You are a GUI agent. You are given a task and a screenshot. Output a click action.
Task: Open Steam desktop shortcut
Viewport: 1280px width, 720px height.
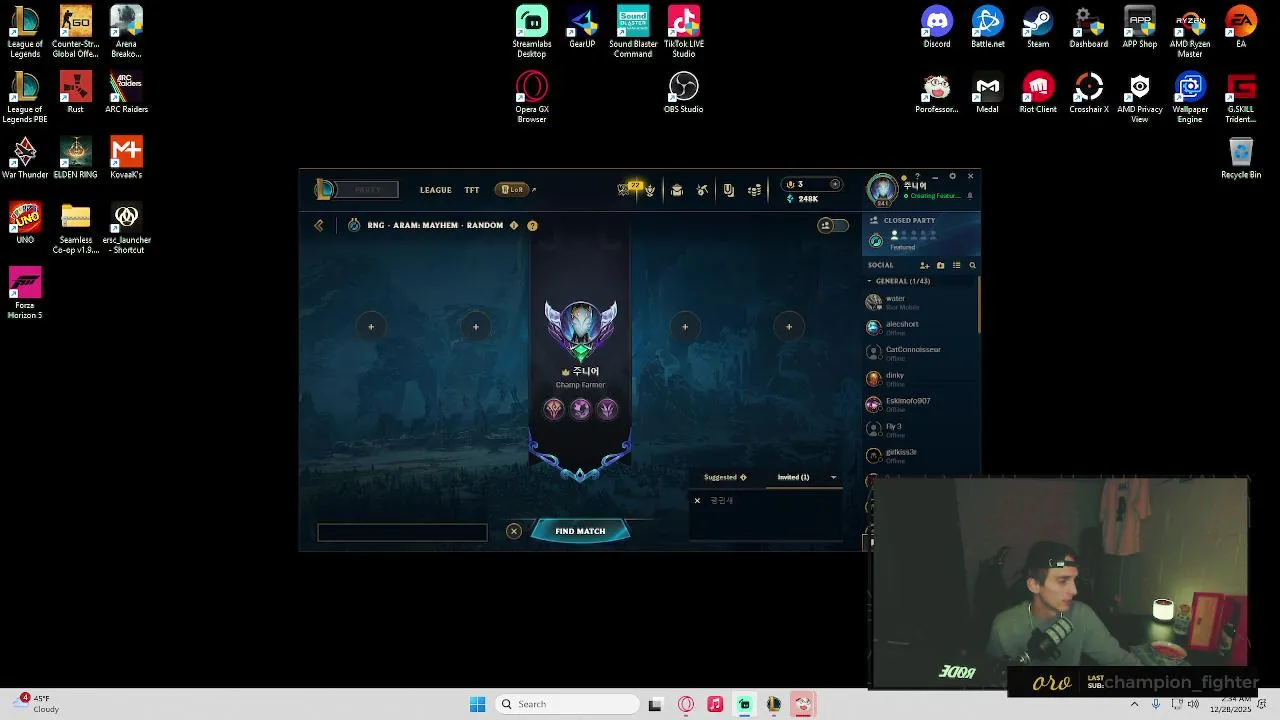[1038, 28]
